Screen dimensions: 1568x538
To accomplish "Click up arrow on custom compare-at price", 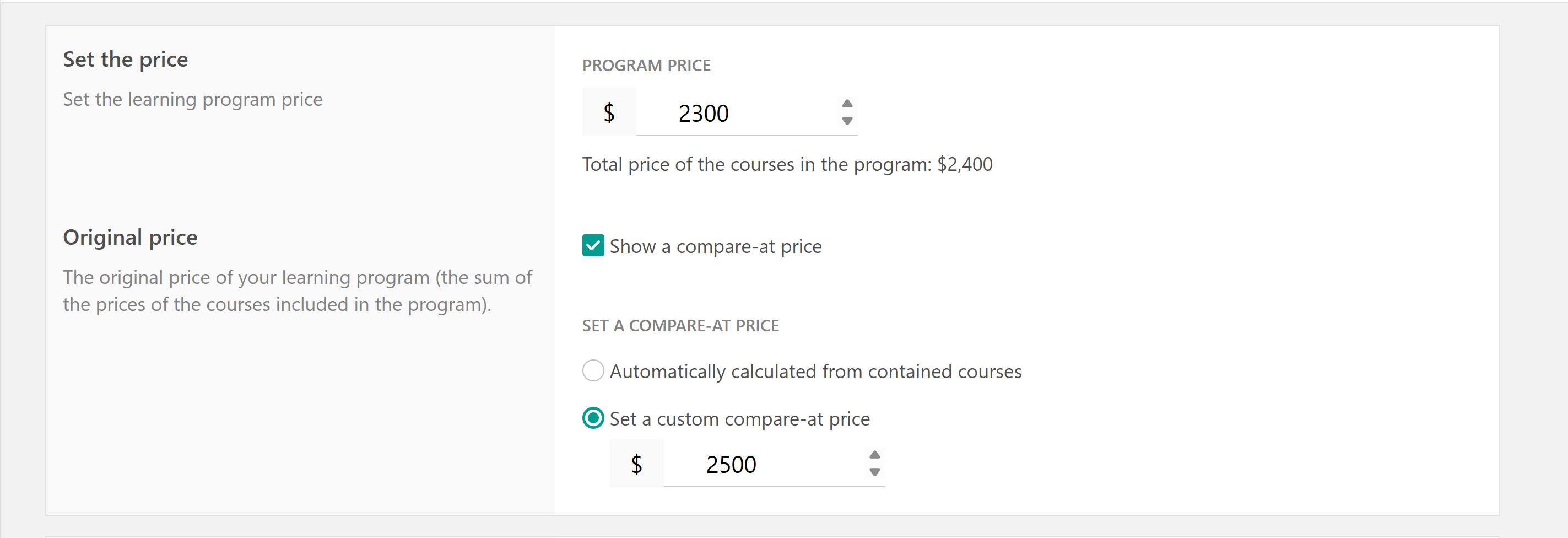I will (874, 455).
